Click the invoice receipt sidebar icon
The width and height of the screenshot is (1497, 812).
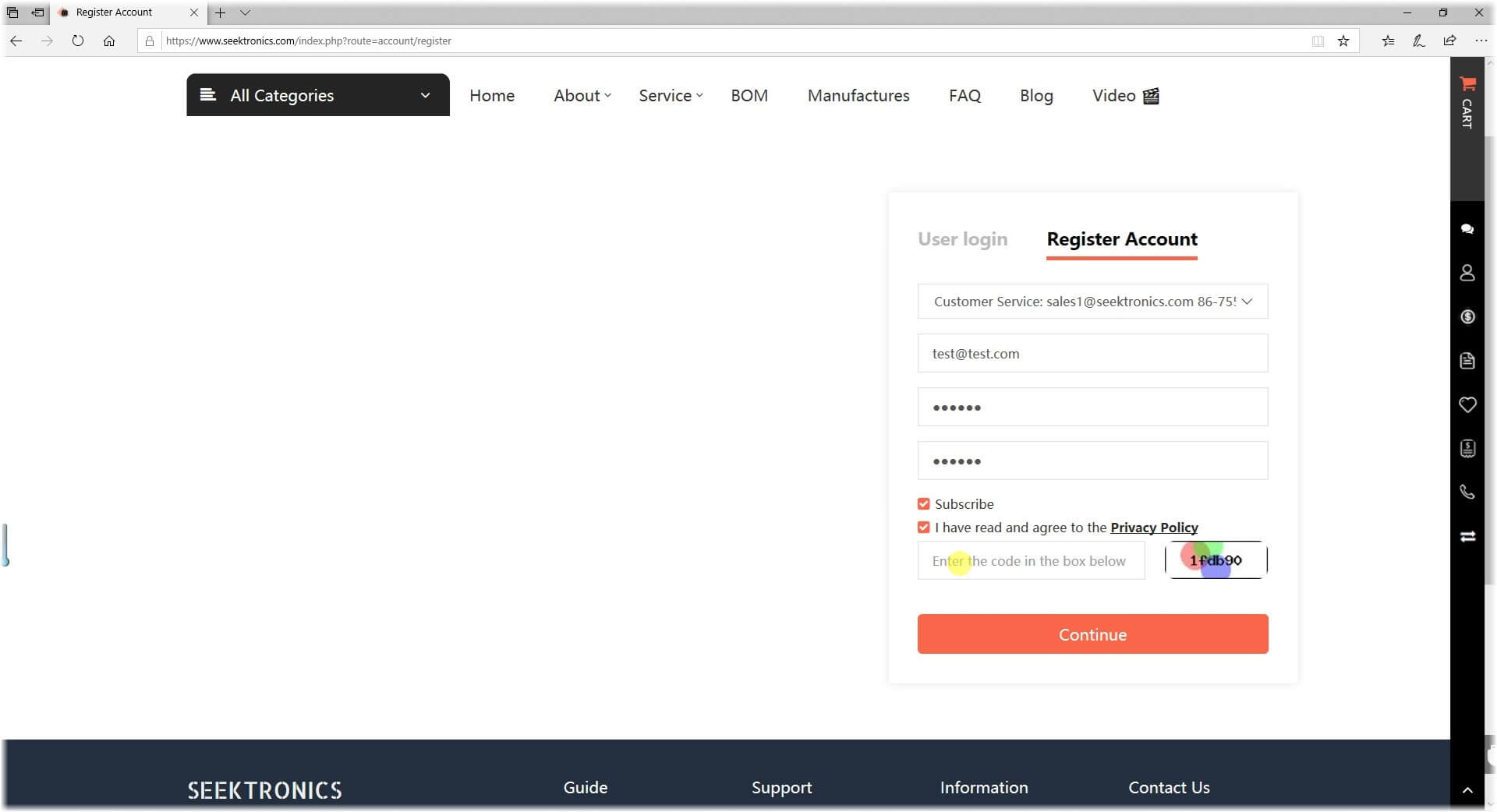1467,448
